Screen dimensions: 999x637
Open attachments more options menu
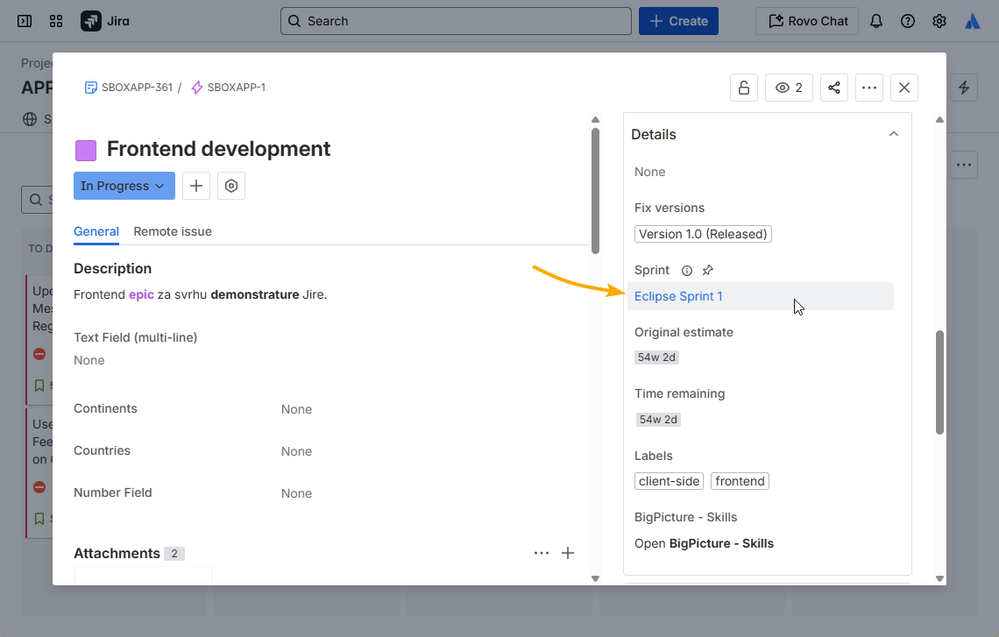542,553
